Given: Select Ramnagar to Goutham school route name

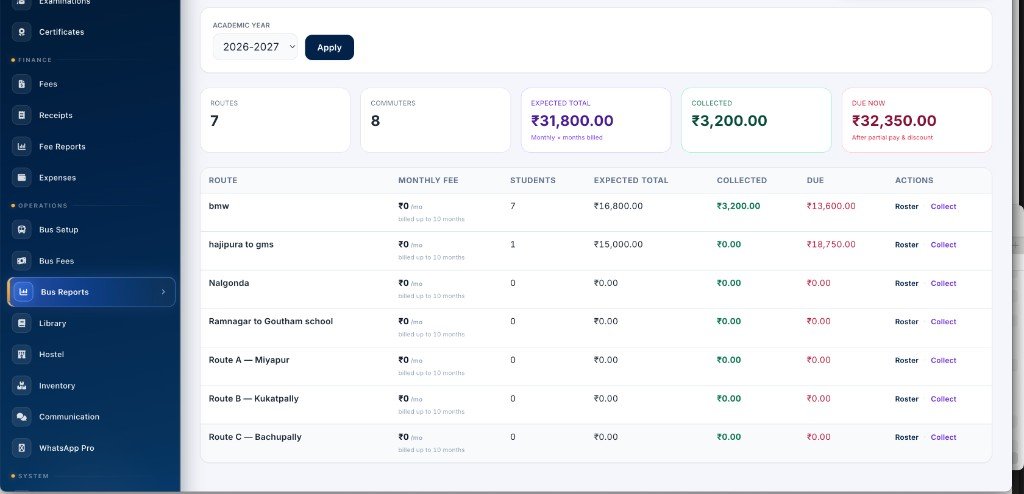Looking at the screenshot, I should (270, 321).
